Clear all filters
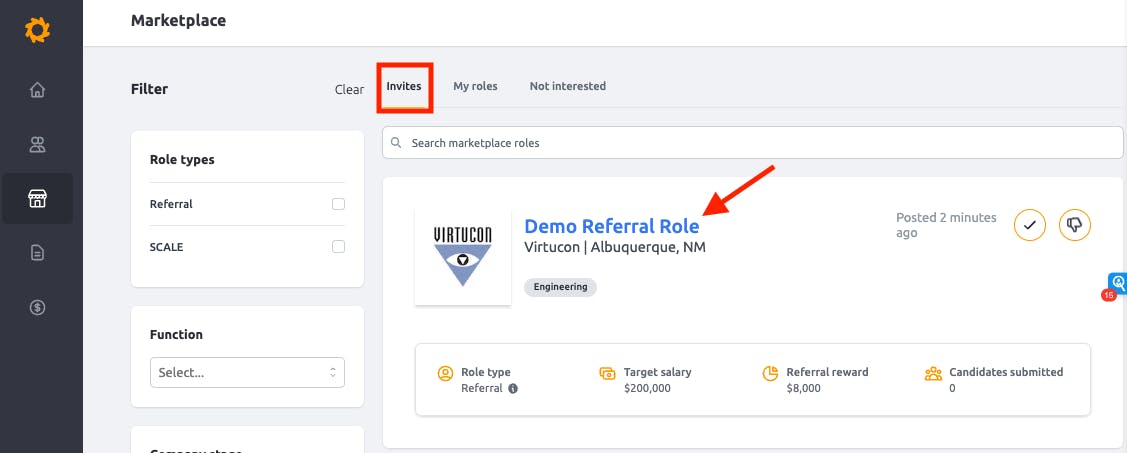Screen dimensions: 1127x453 [x=349, y=90]
